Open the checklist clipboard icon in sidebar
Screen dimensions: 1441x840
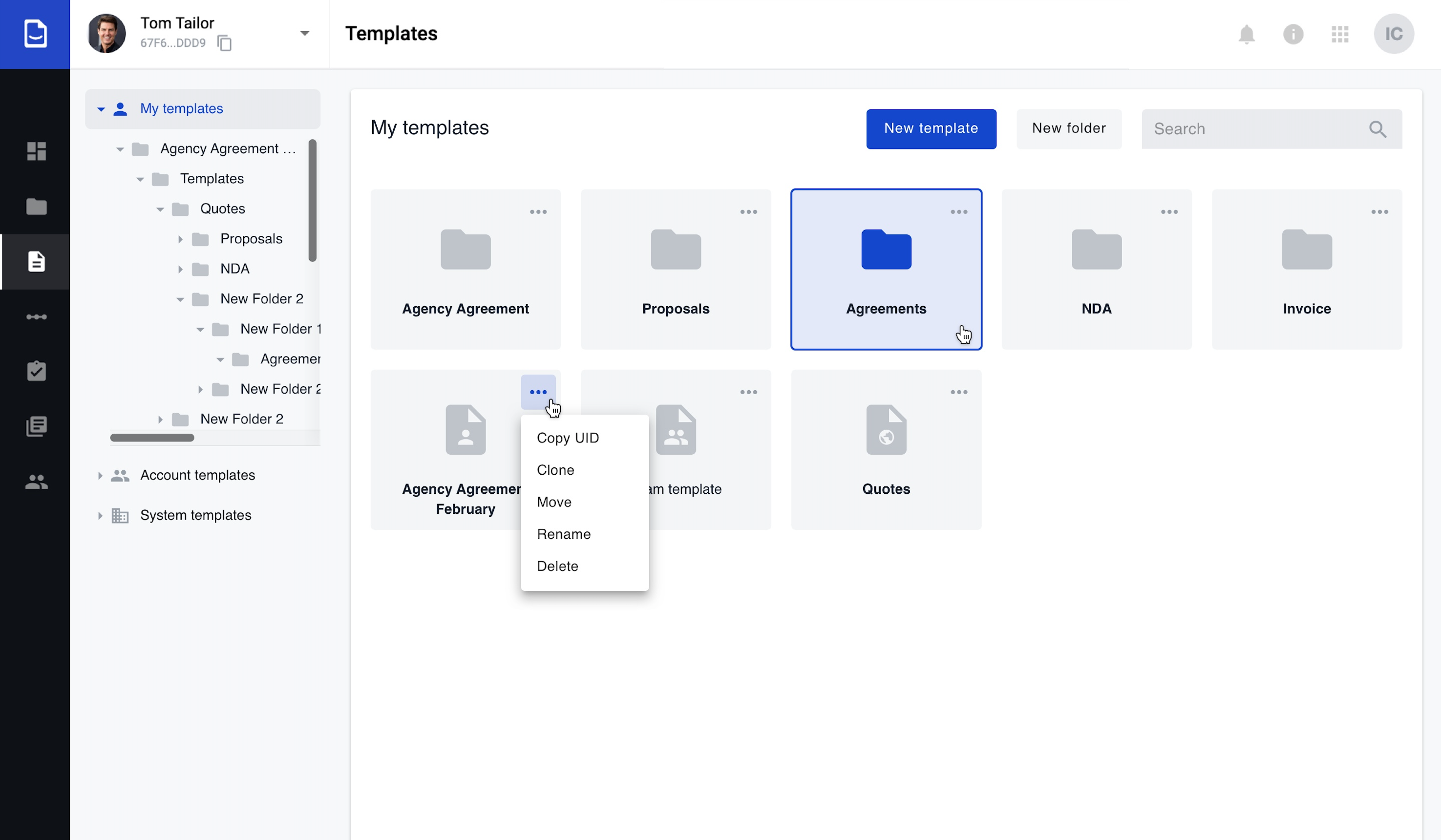click(36, 371)
